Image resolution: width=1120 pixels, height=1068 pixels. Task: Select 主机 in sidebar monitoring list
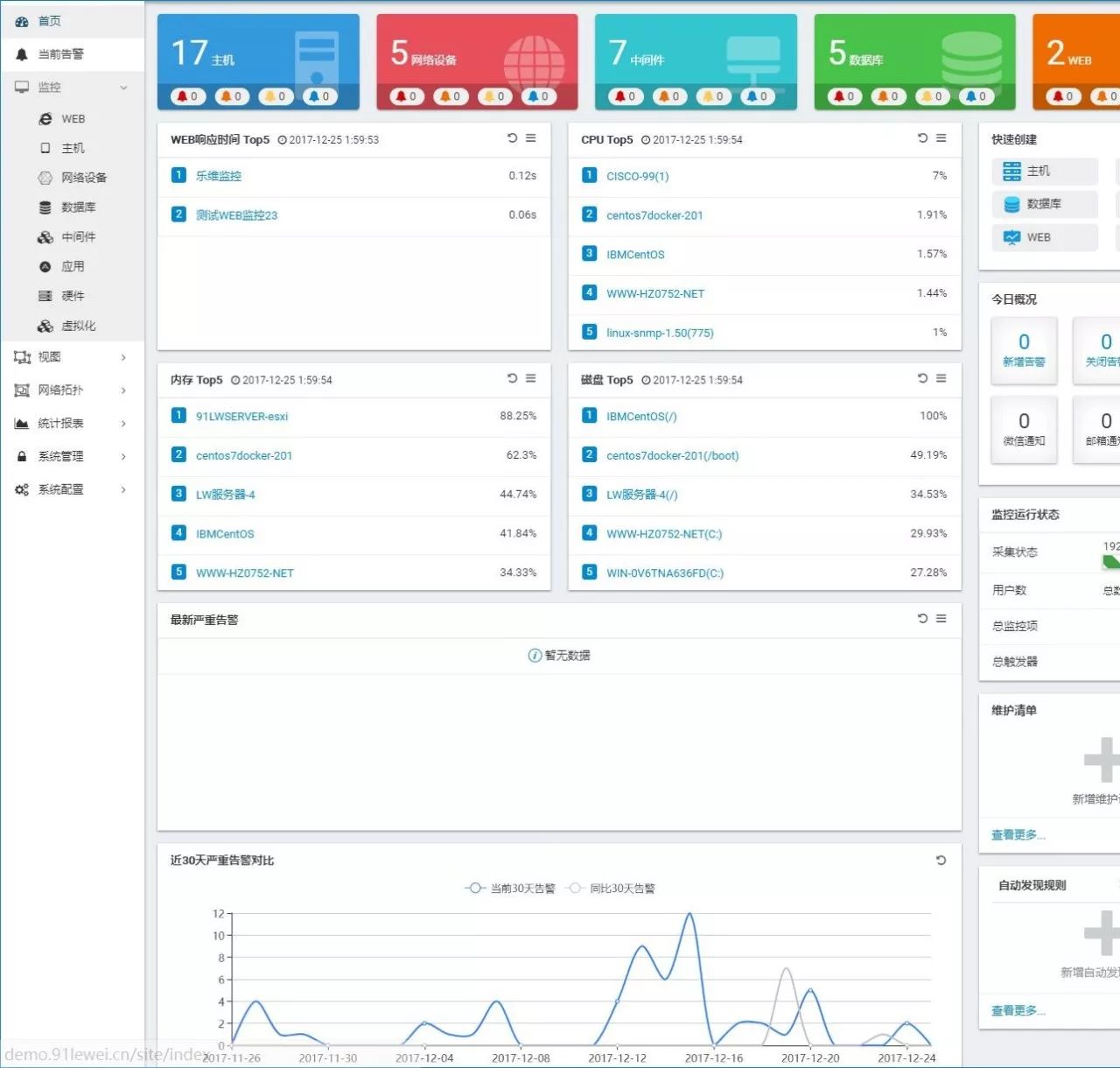click(73, 149)
